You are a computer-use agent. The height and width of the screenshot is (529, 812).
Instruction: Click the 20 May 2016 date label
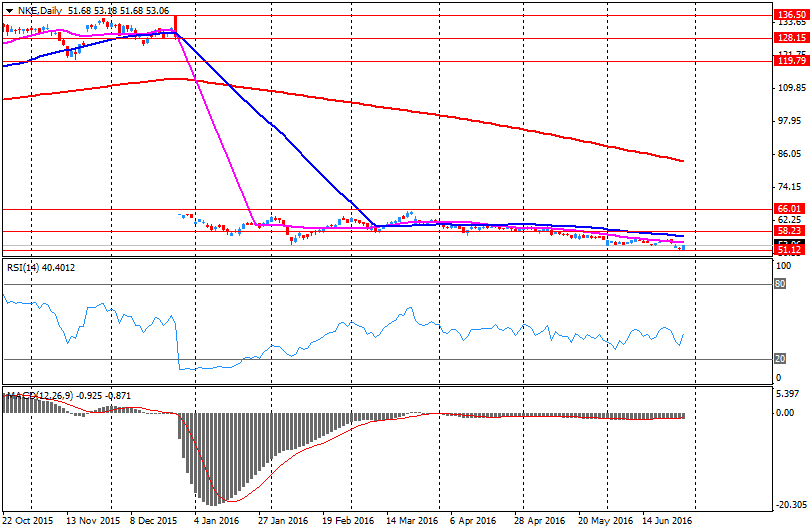605,520
